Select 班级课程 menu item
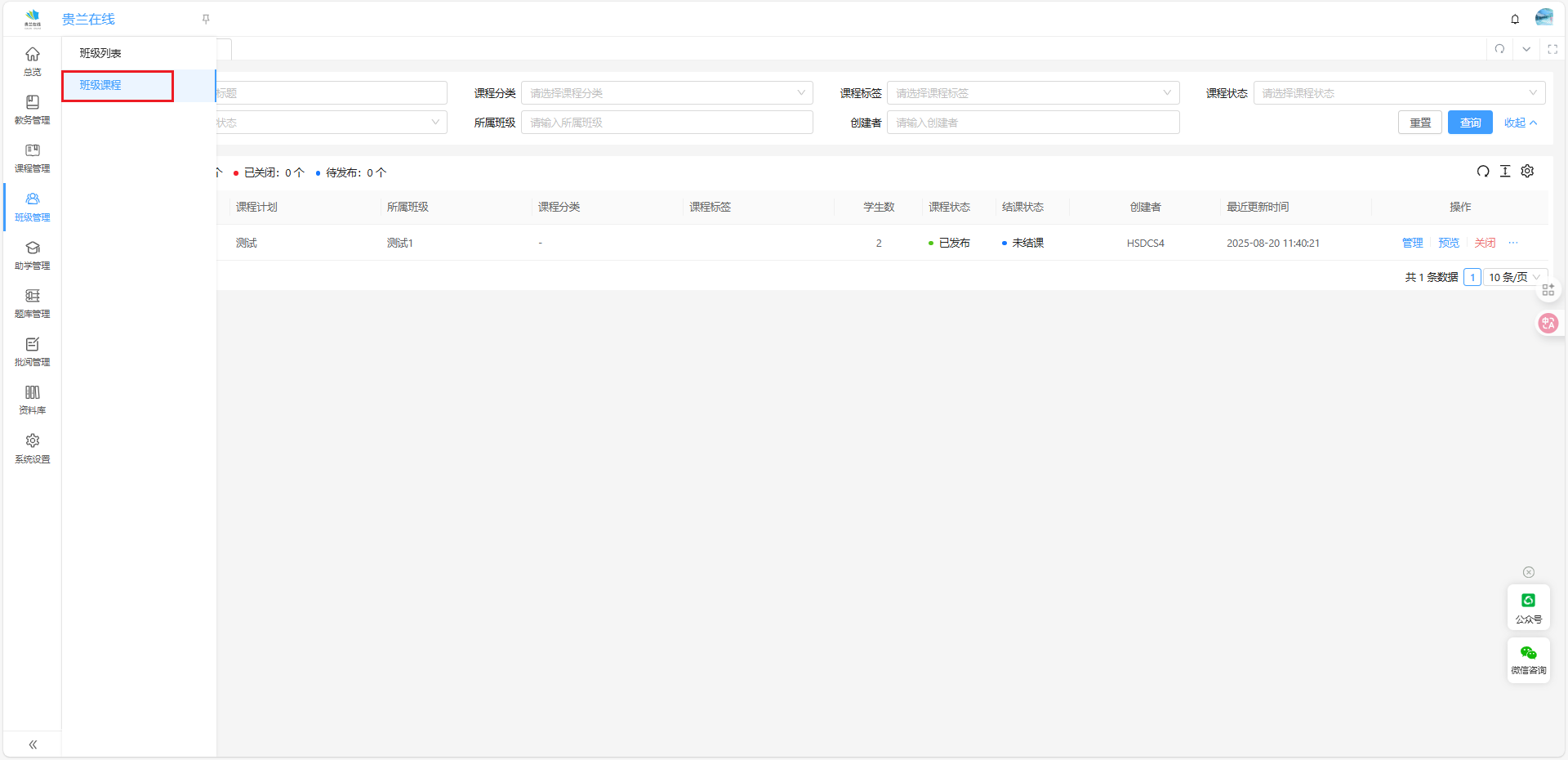 pos(100,85)
